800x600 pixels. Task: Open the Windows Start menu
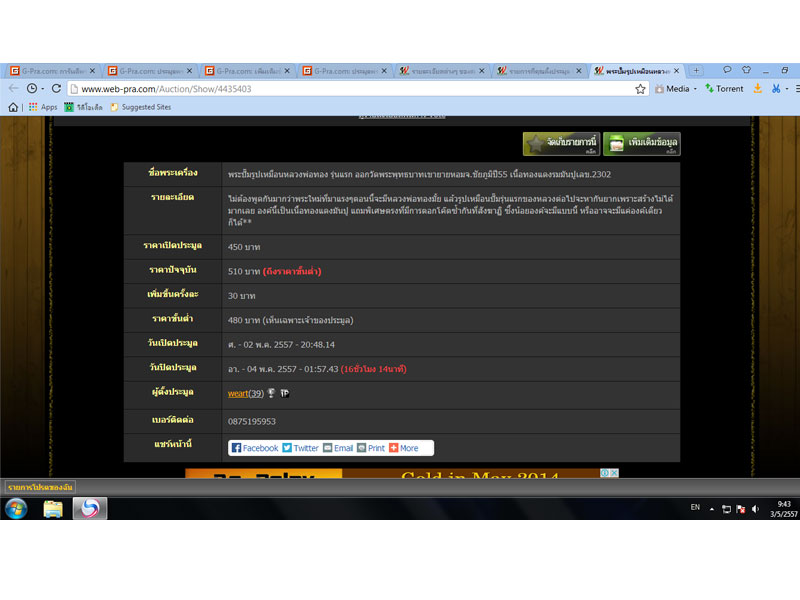click(16, 508)
